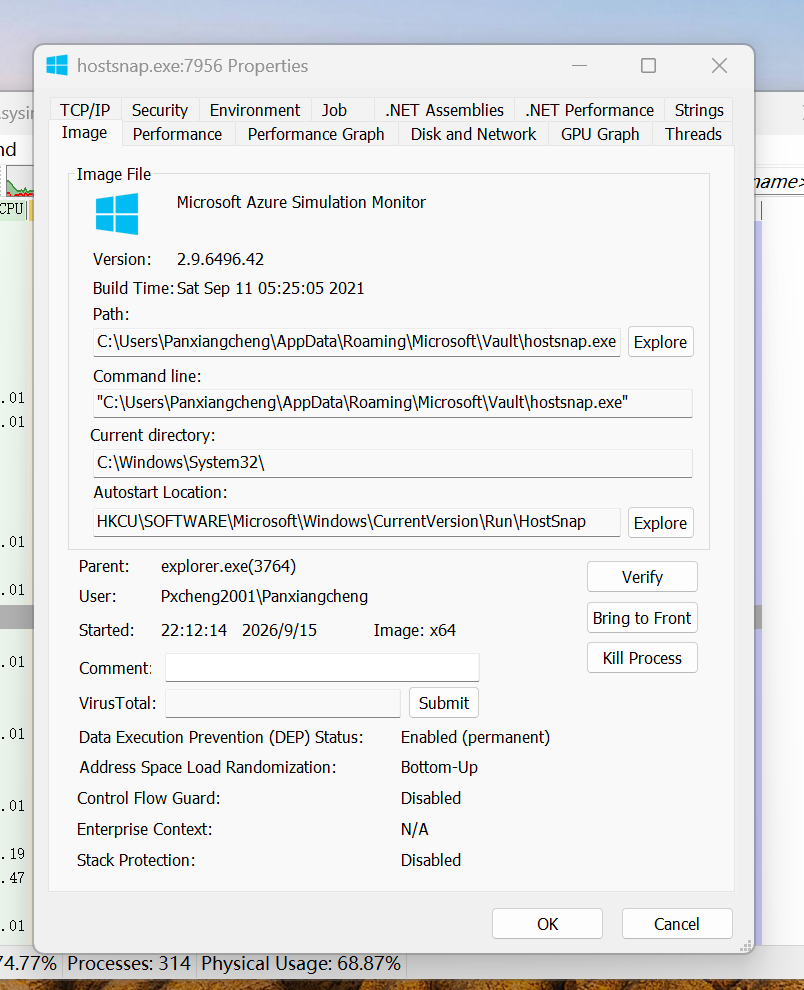Confirm the dialog with OK

pyautogui.click(x=548, y=924)
